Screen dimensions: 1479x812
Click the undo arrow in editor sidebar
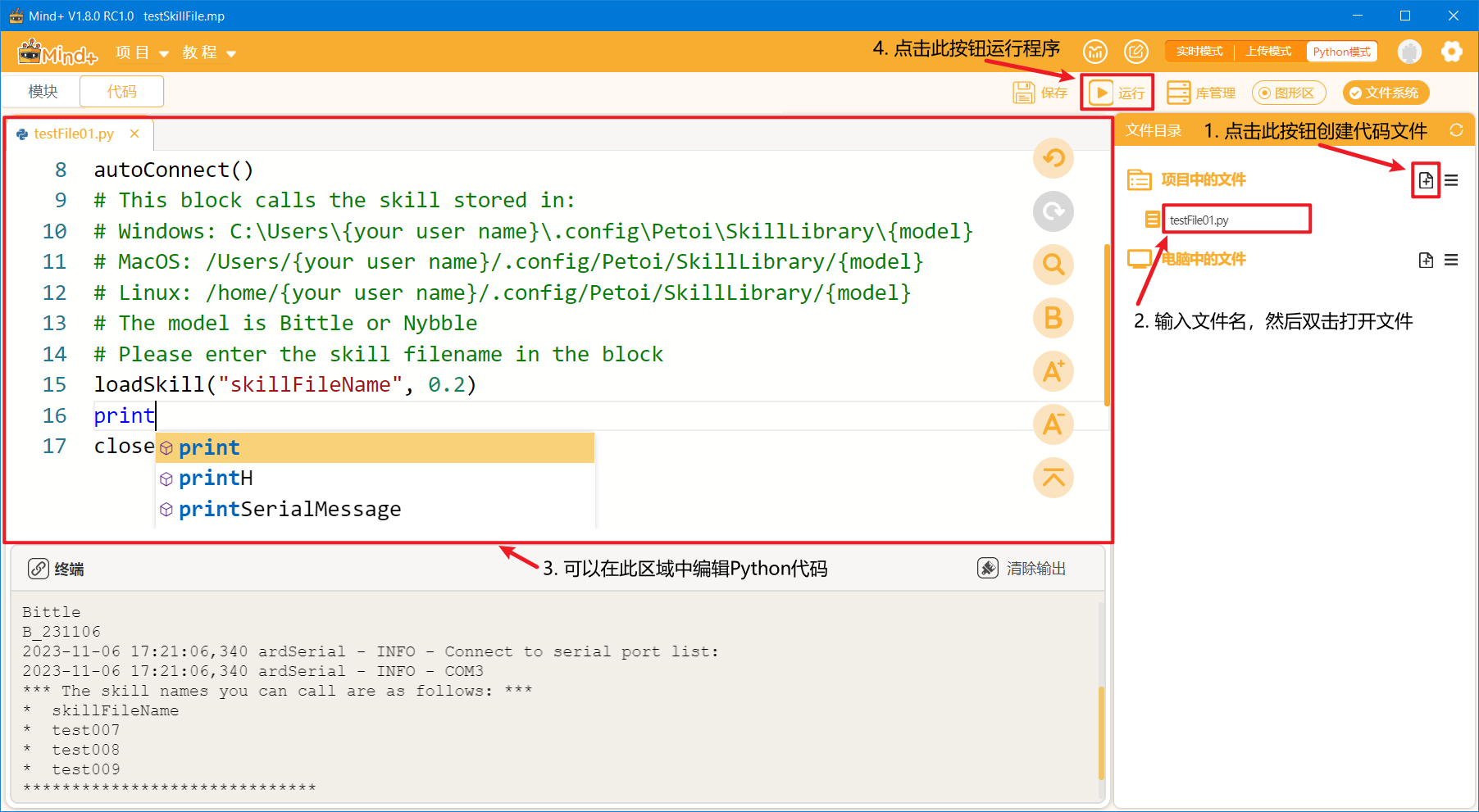(1054, 158)
